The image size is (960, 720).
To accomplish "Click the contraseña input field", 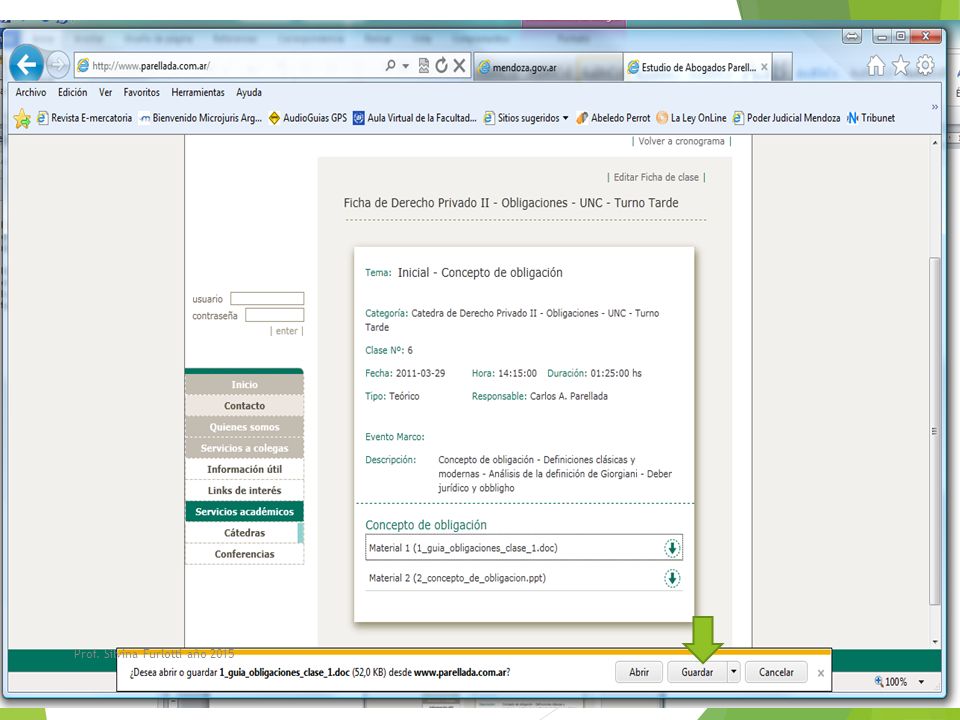I will pyautogui.click(x=274, y=315).
